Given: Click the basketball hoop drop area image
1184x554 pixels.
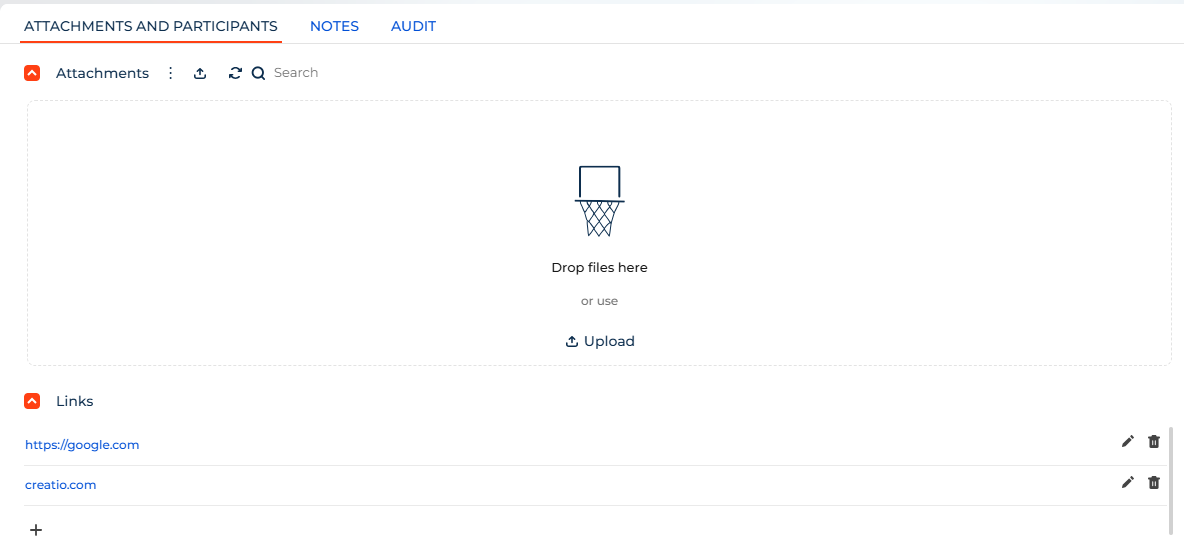Looking at the screenshot, I should click(599, 201).
